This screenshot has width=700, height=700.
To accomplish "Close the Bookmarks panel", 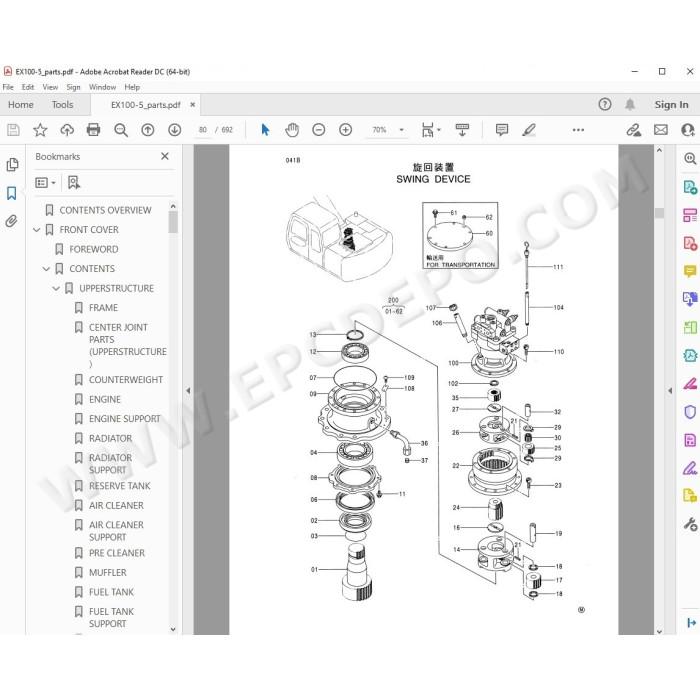I will point(165,156).
